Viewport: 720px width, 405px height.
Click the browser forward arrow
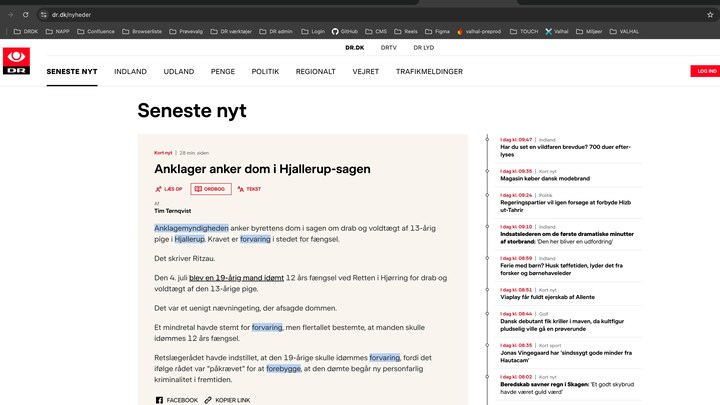click(11, 15)
